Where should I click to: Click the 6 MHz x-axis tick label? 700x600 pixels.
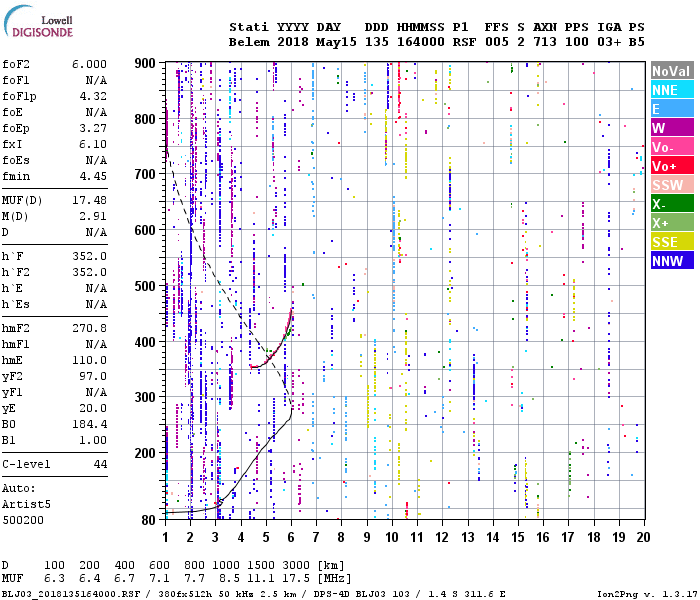coord(291,537)
